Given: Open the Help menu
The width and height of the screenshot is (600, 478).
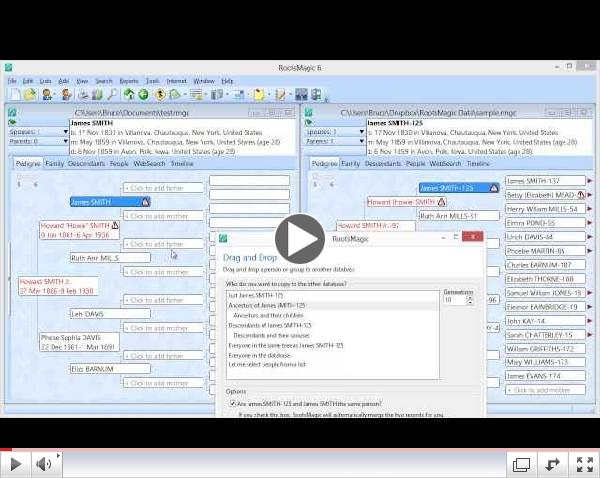Looking at the screenshot, I should tap(227, 81).
